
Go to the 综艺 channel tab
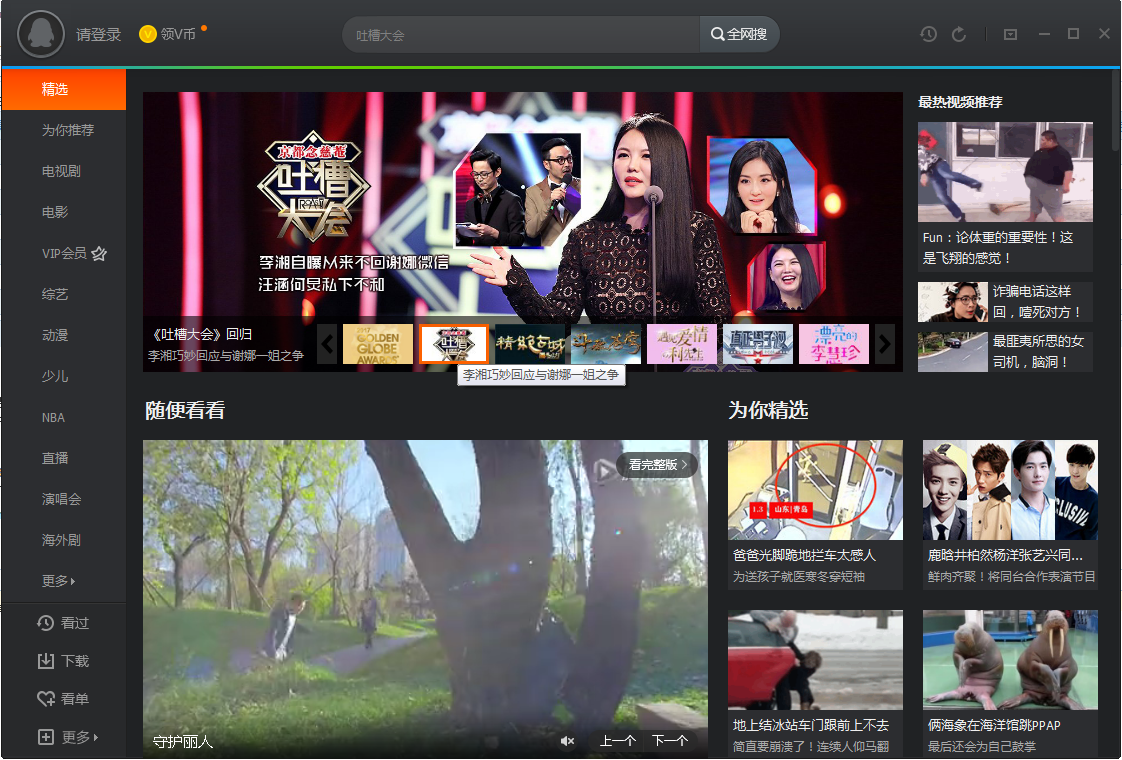point(55,294)
